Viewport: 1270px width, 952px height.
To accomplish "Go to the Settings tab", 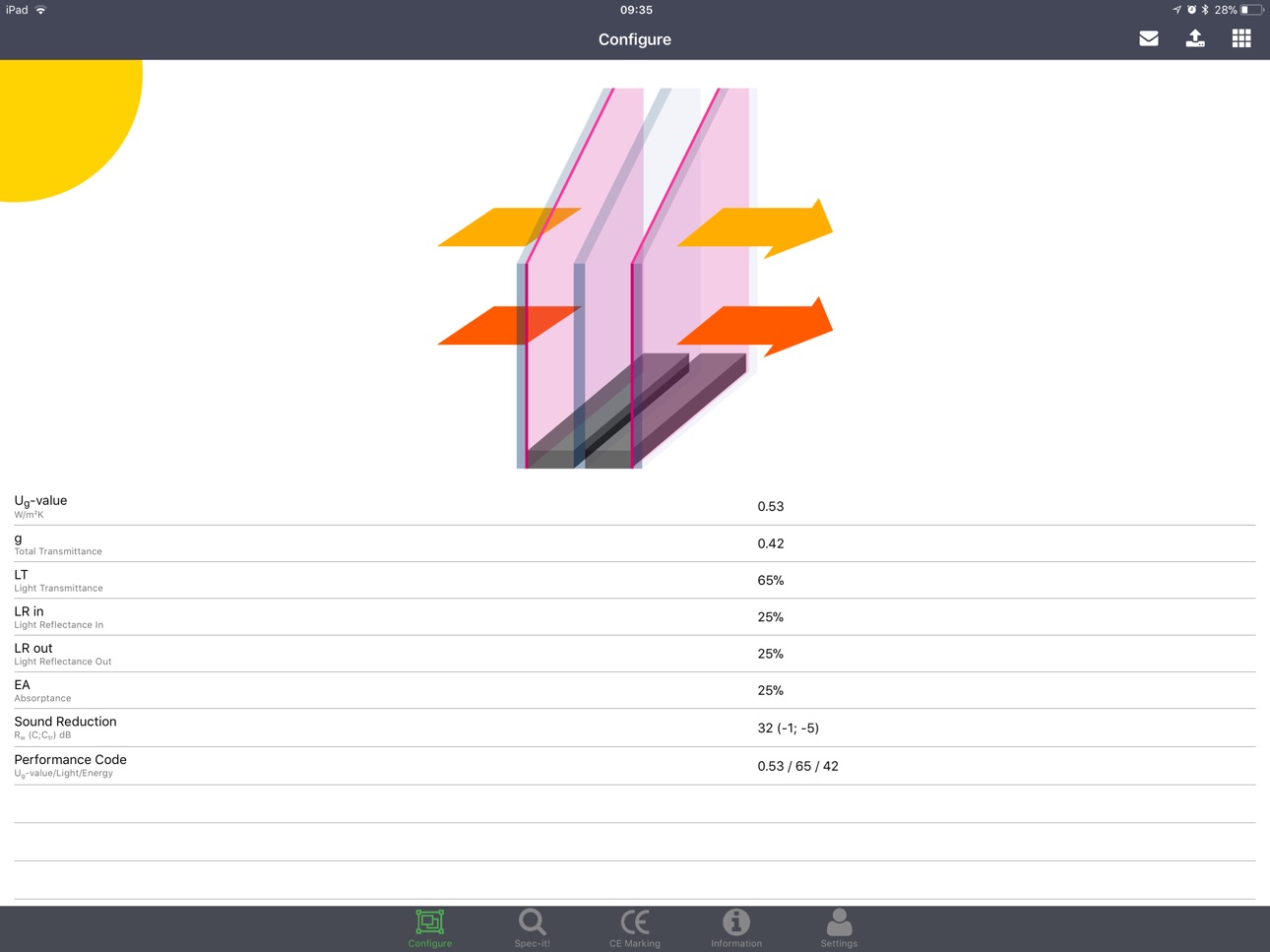I will pos(839,928).
